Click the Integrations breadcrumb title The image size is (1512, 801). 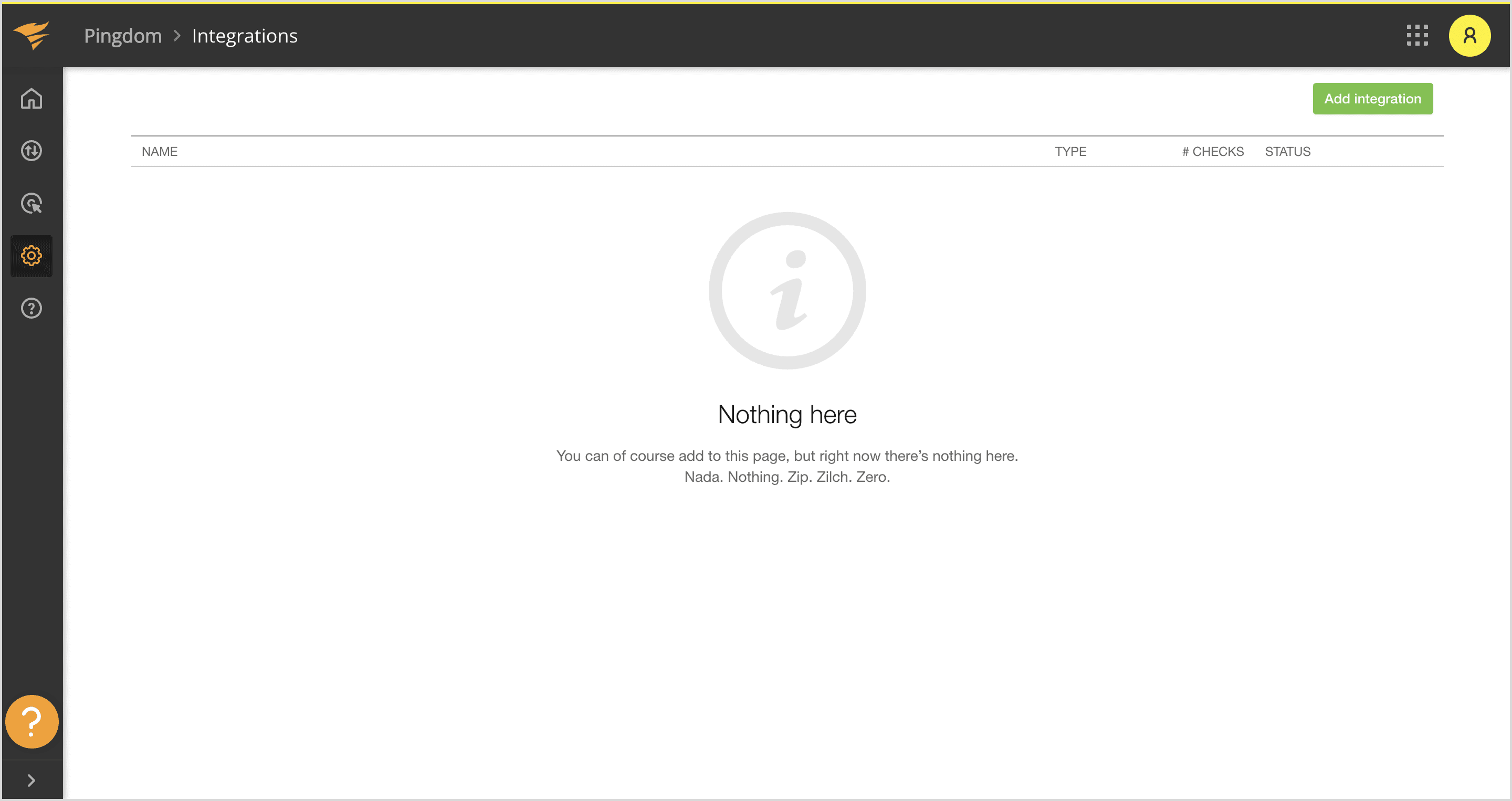coord(245,36)
